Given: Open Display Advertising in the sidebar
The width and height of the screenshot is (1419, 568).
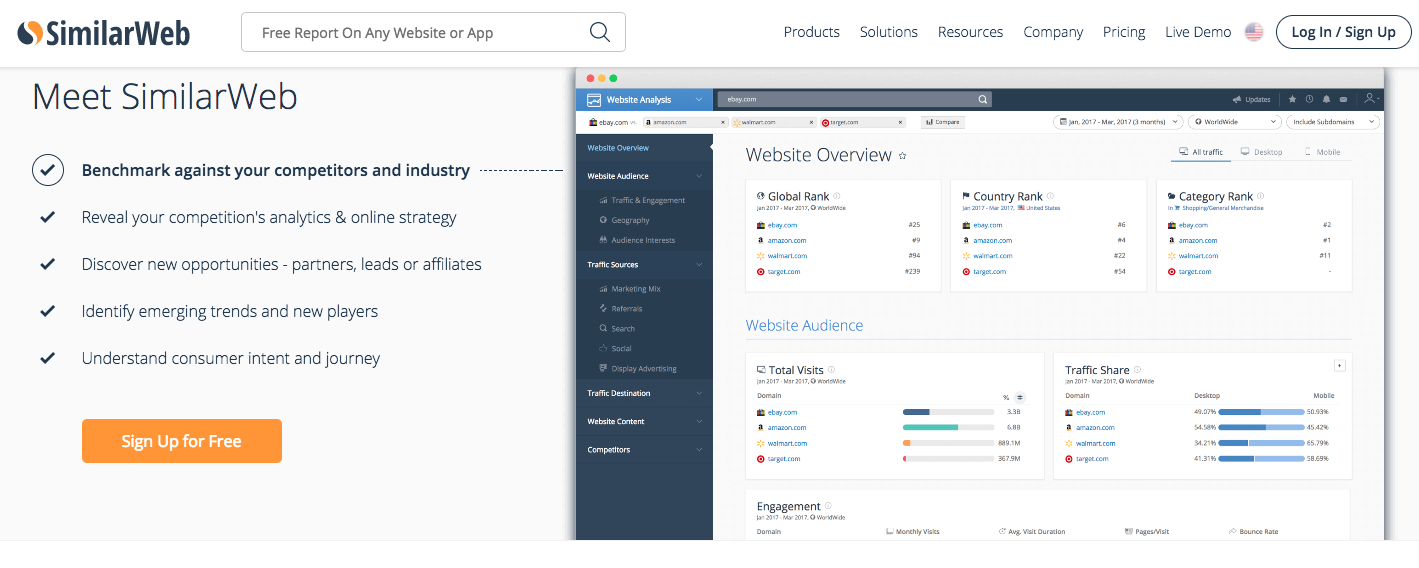Looking at the screenshot, I should click(638, 368).
